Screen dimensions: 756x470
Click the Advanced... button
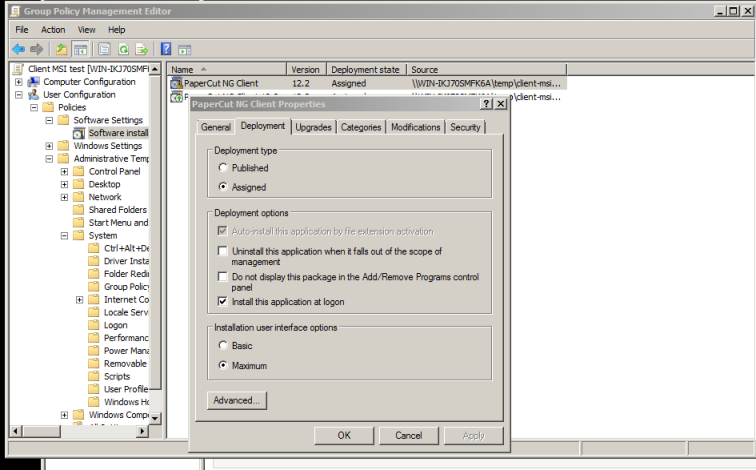[237, 400]
